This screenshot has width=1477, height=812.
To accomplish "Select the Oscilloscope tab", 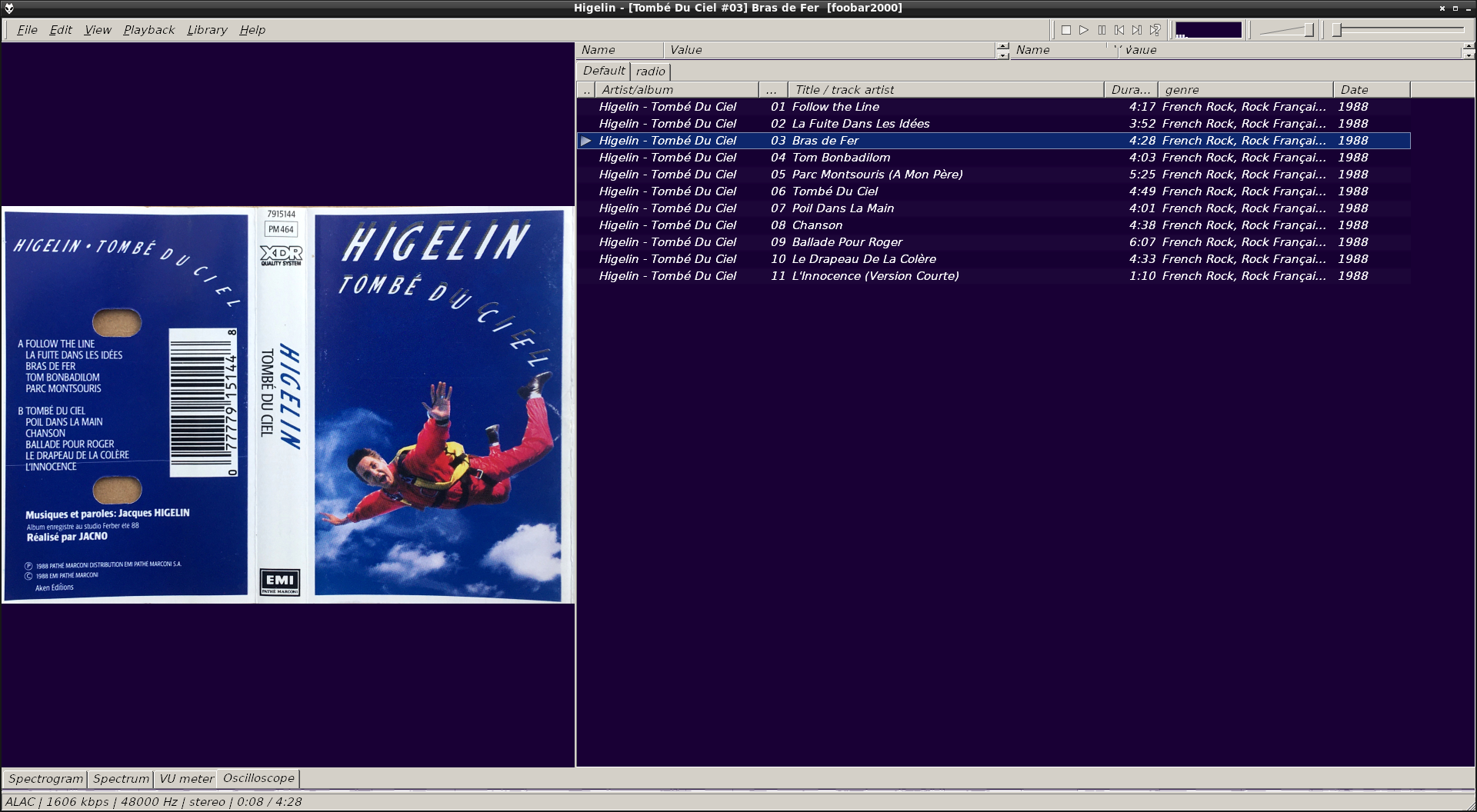I will [258, 778].
